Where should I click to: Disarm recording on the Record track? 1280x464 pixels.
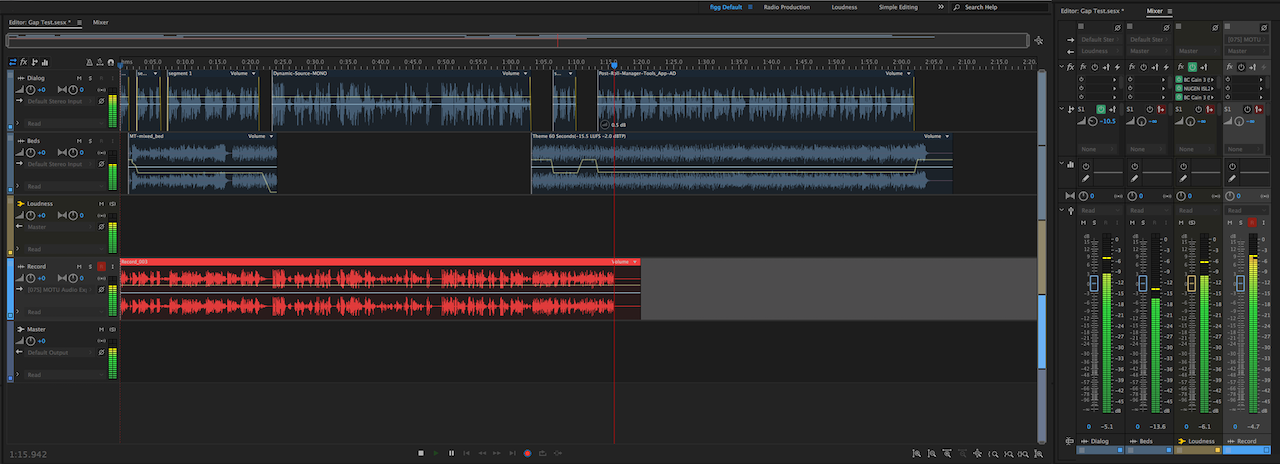coord(101,267)
